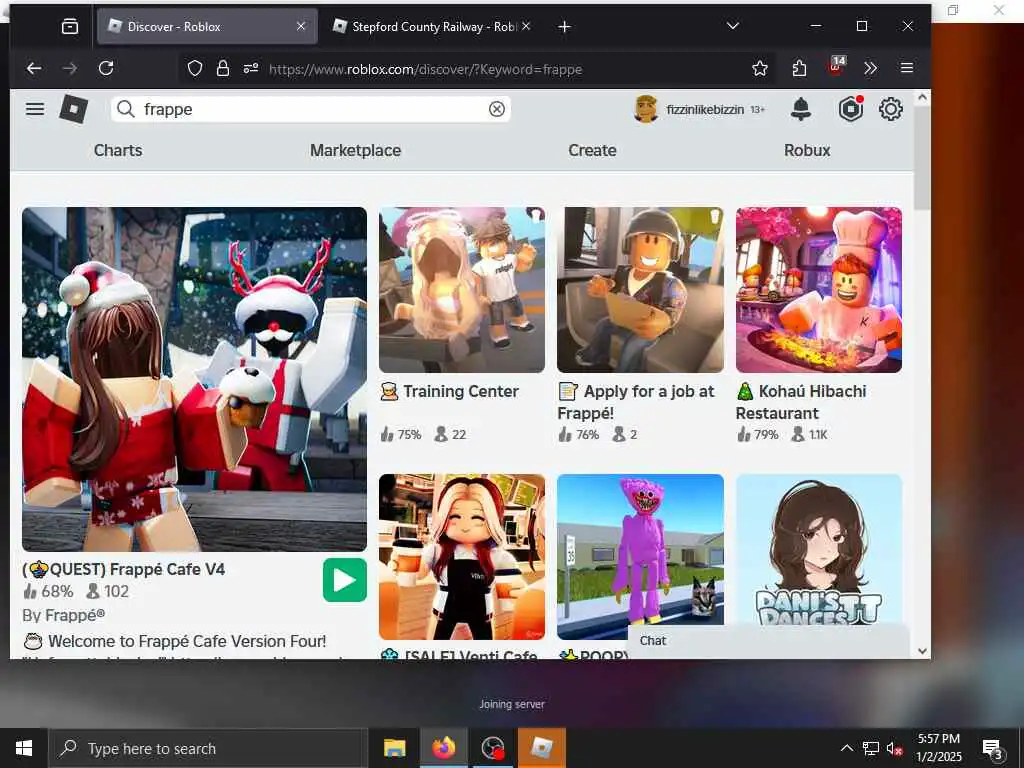This screenshot has height=768, width=1024.
Task: Click the browser address bar URL
Action: point(425,69)
